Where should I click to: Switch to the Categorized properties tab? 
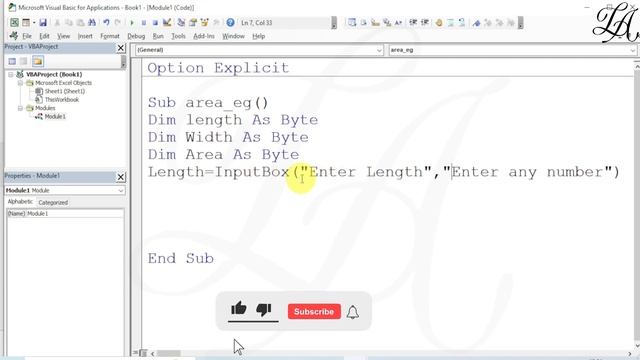tap(53, 202)
